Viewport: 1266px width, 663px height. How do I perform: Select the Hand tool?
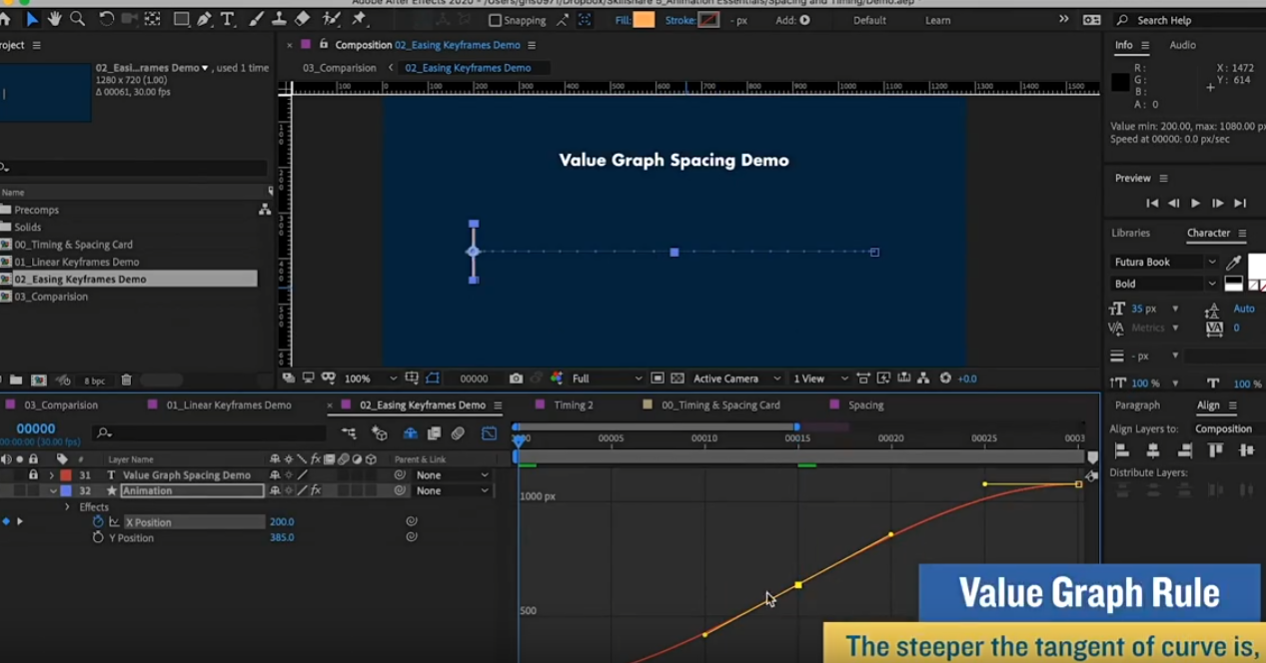tap(54, 19)
